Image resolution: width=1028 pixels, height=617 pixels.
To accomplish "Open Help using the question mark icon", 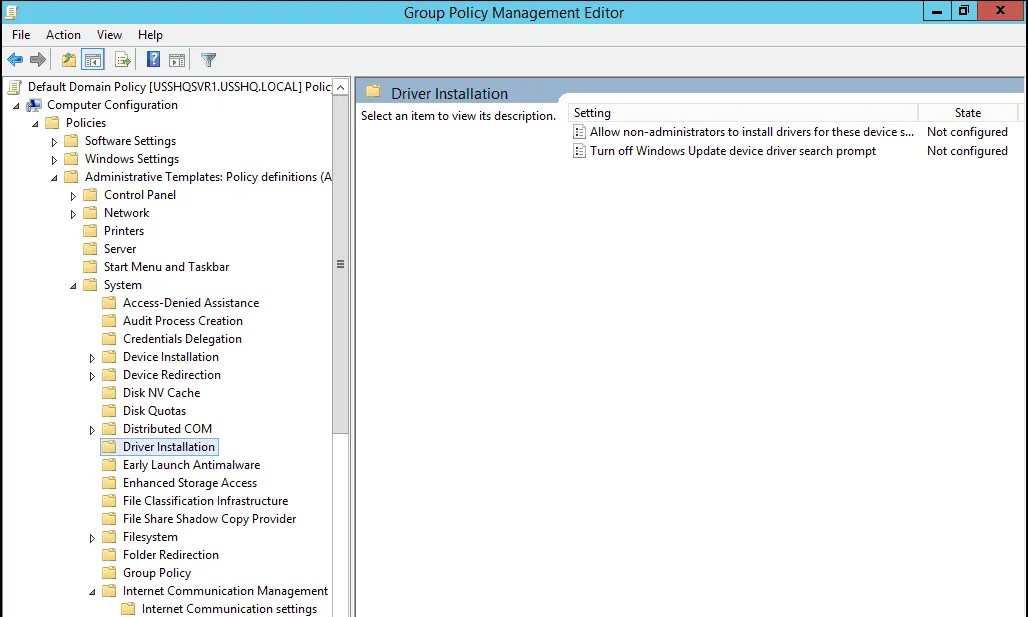I will (151, 59).
